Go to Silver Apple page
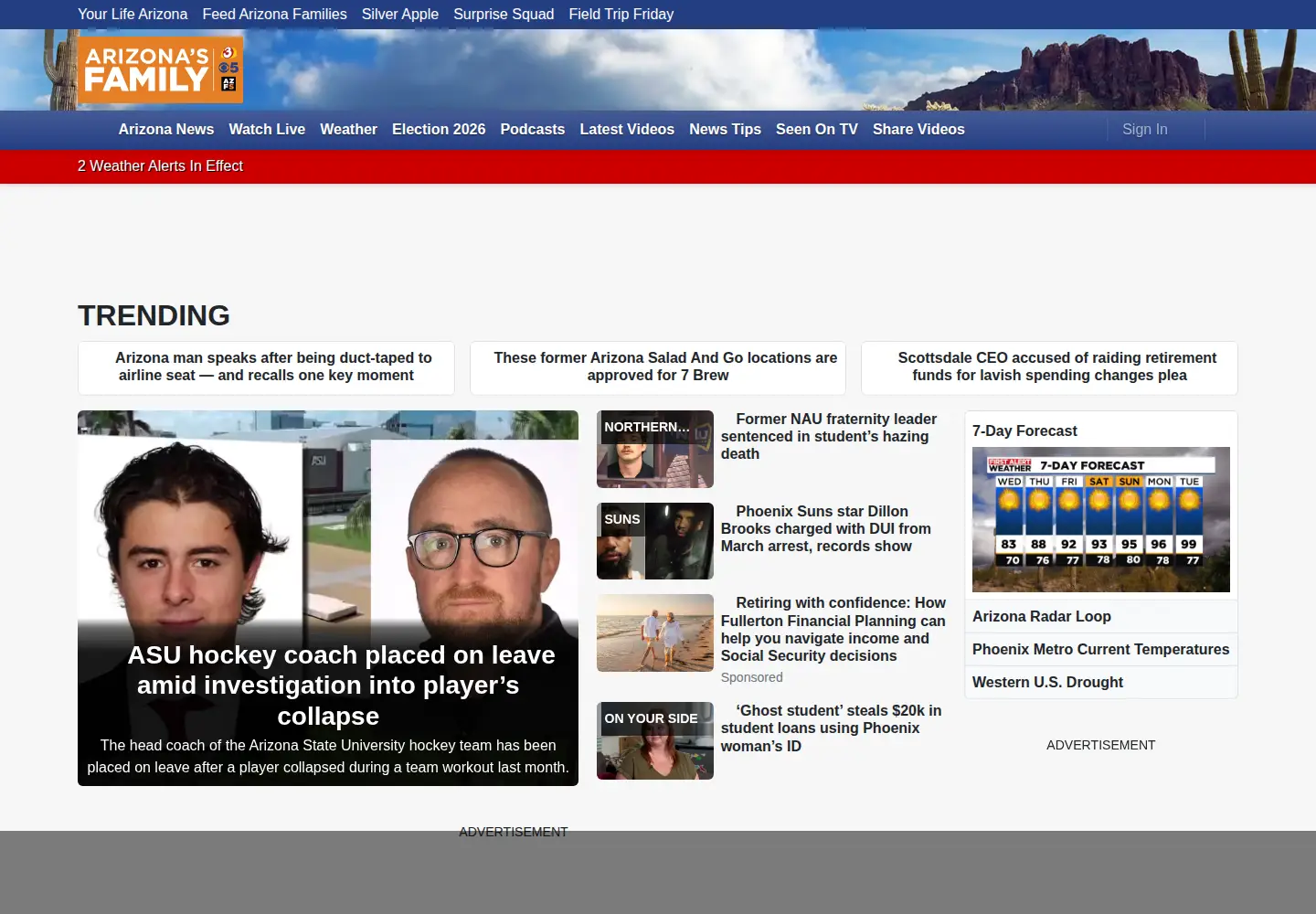Screen dimensions: 1316x914 point(400,15)
